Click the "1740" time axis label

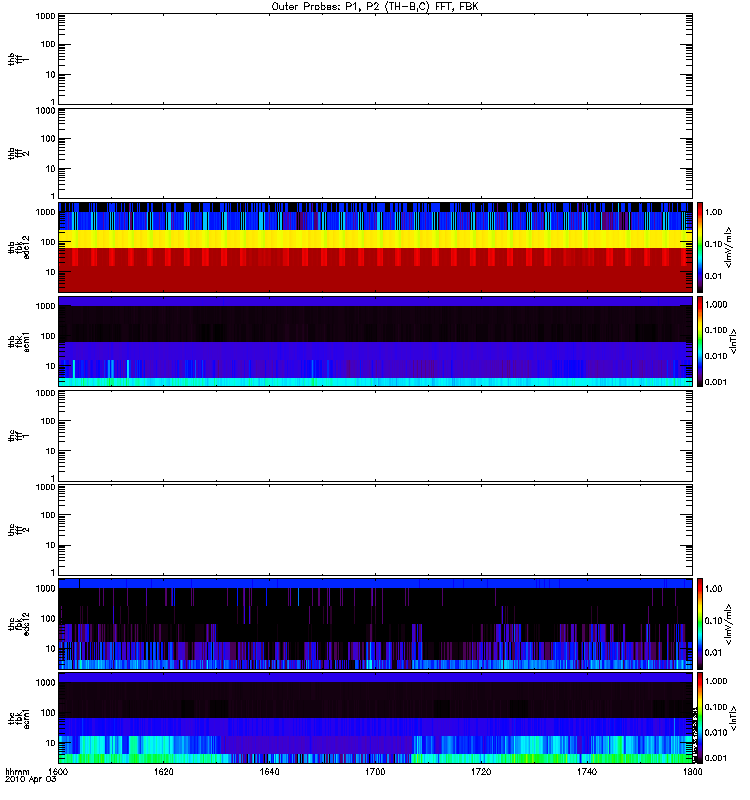tap(587, 772)
